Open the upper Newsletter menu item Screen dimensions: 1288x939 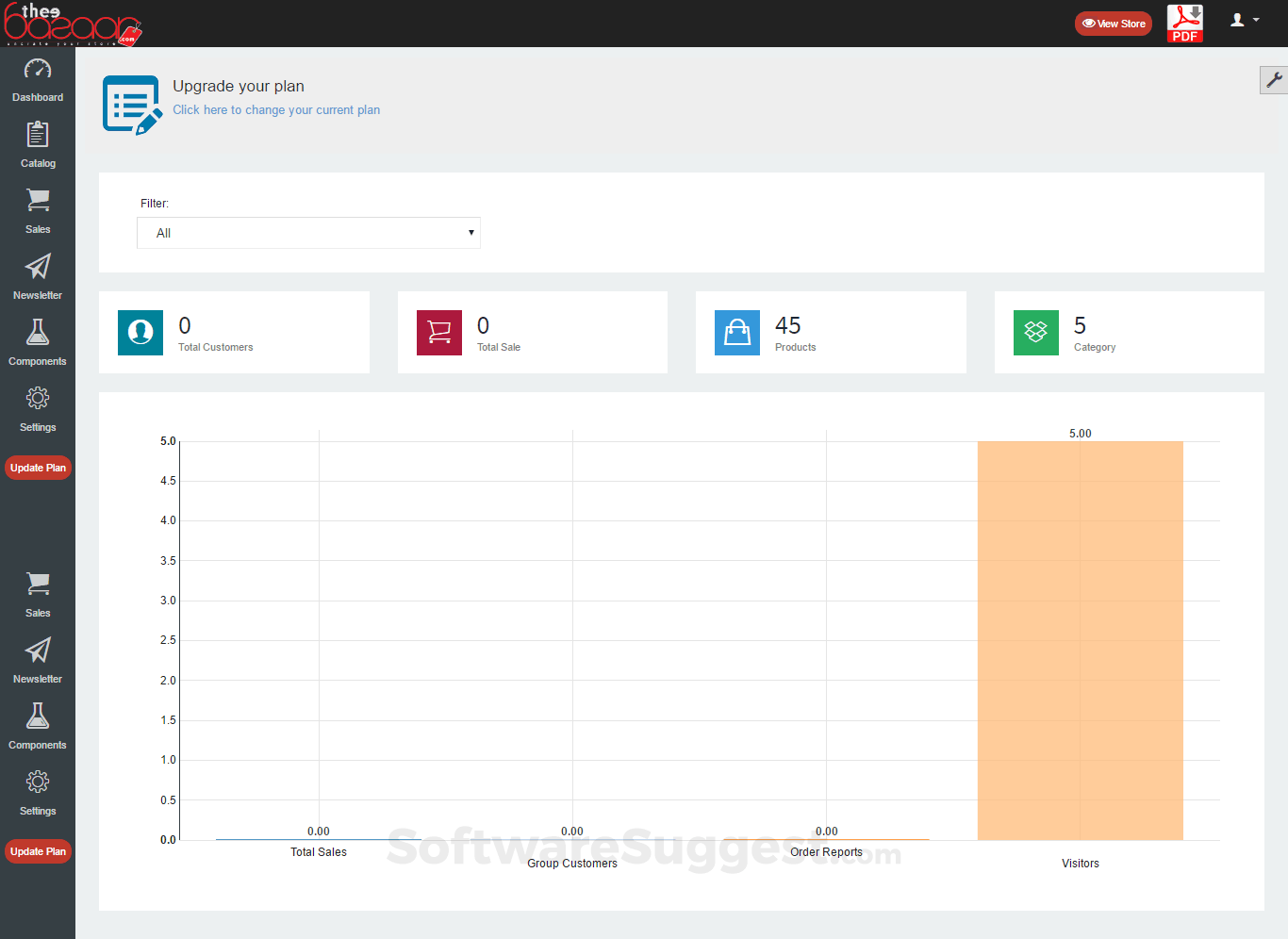[x=38, y=276]
